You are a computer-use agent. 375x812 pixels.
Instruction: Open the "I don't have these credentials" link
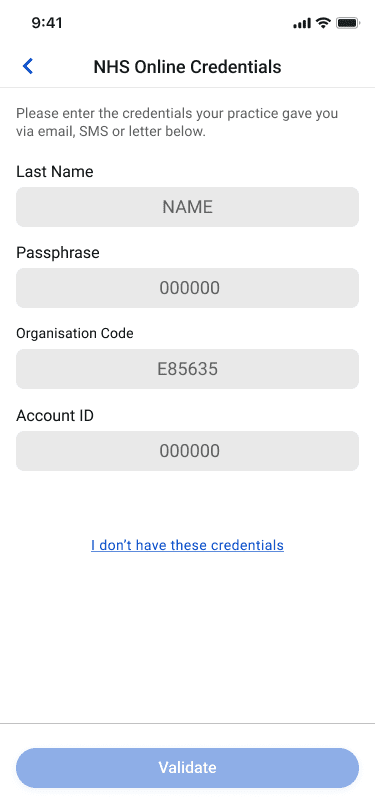188,545
